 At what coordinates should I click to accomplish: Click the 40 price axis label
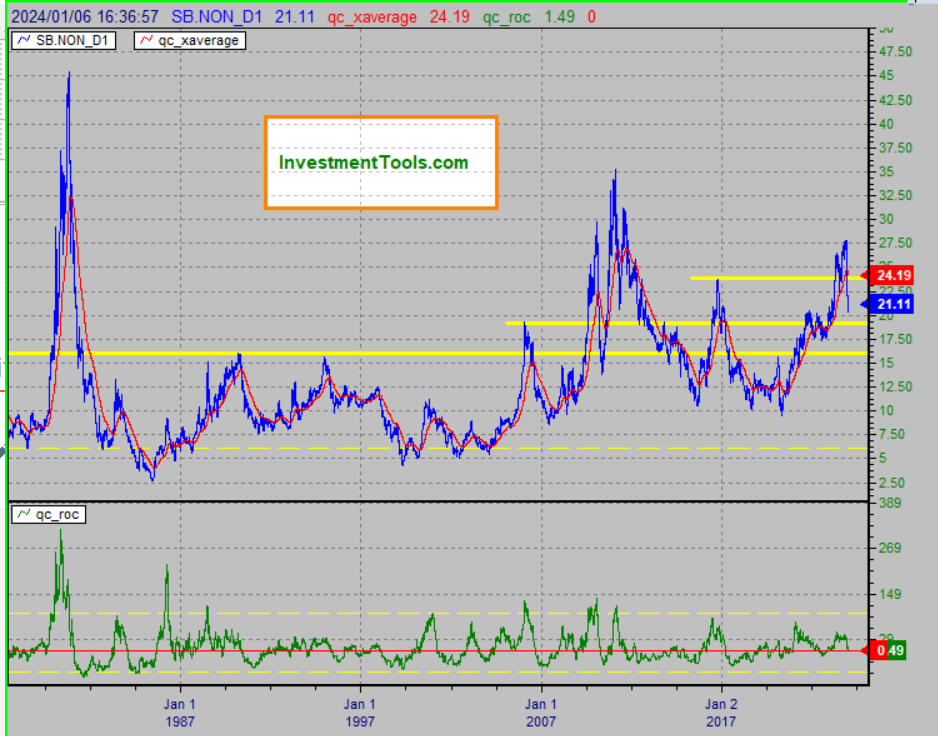click(x=887, y=124)
